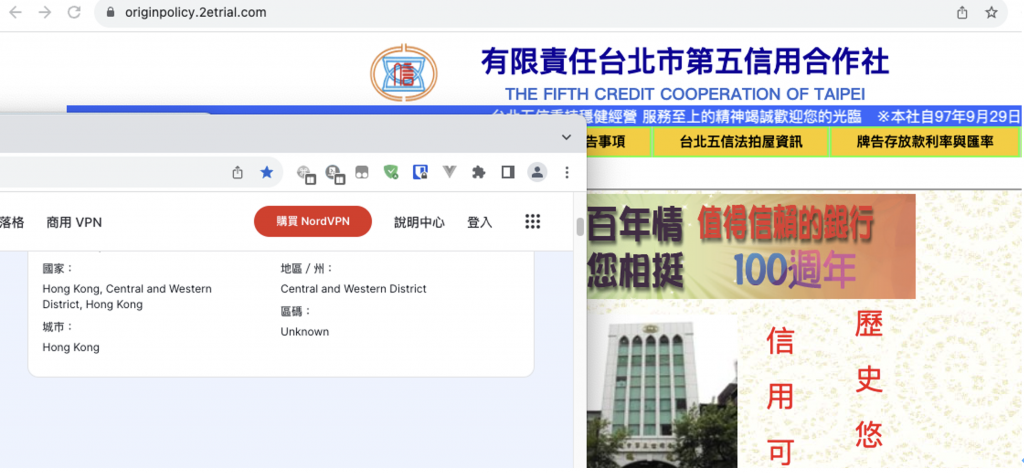Open the nine-dot apps grid icon

[x=533, y=221]
